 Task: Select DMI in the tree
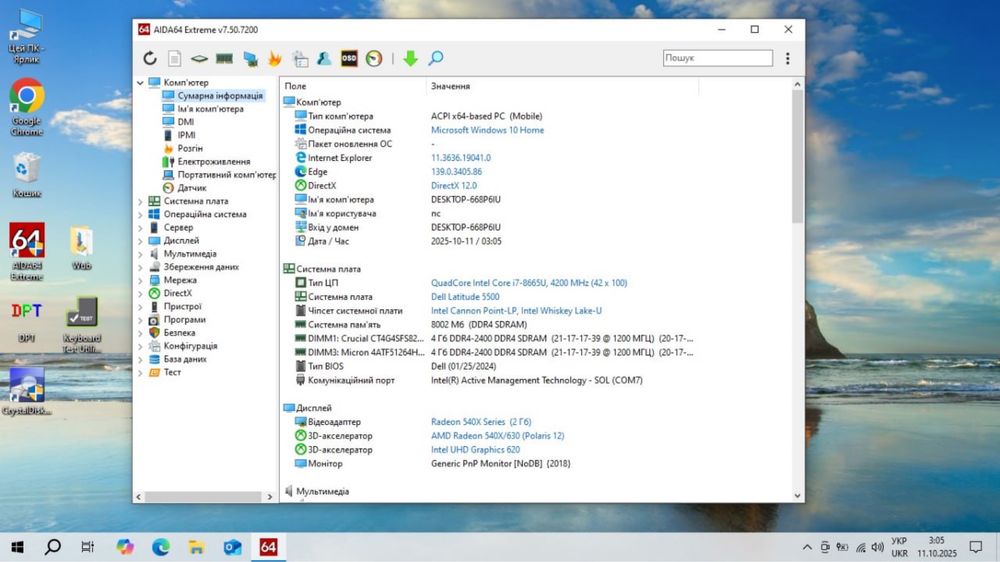(186, 122)
